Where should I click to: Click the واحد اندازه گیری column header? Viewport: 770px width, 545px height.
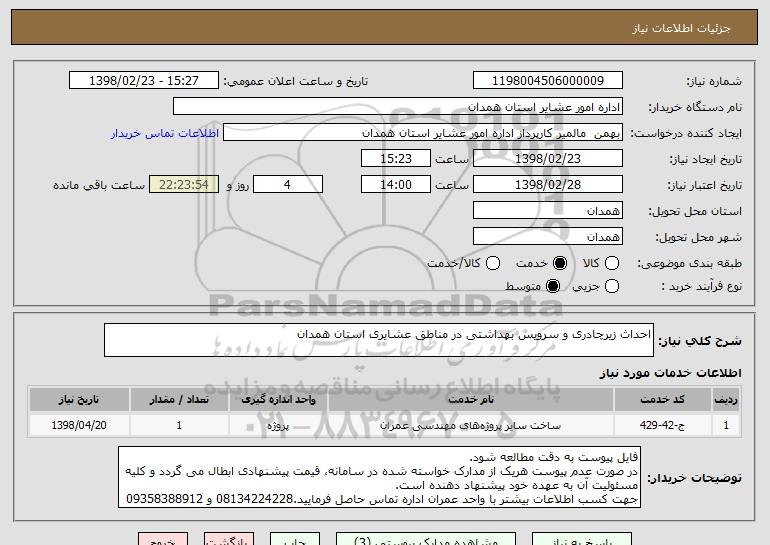pyautogui.click(x=278, y=400)
